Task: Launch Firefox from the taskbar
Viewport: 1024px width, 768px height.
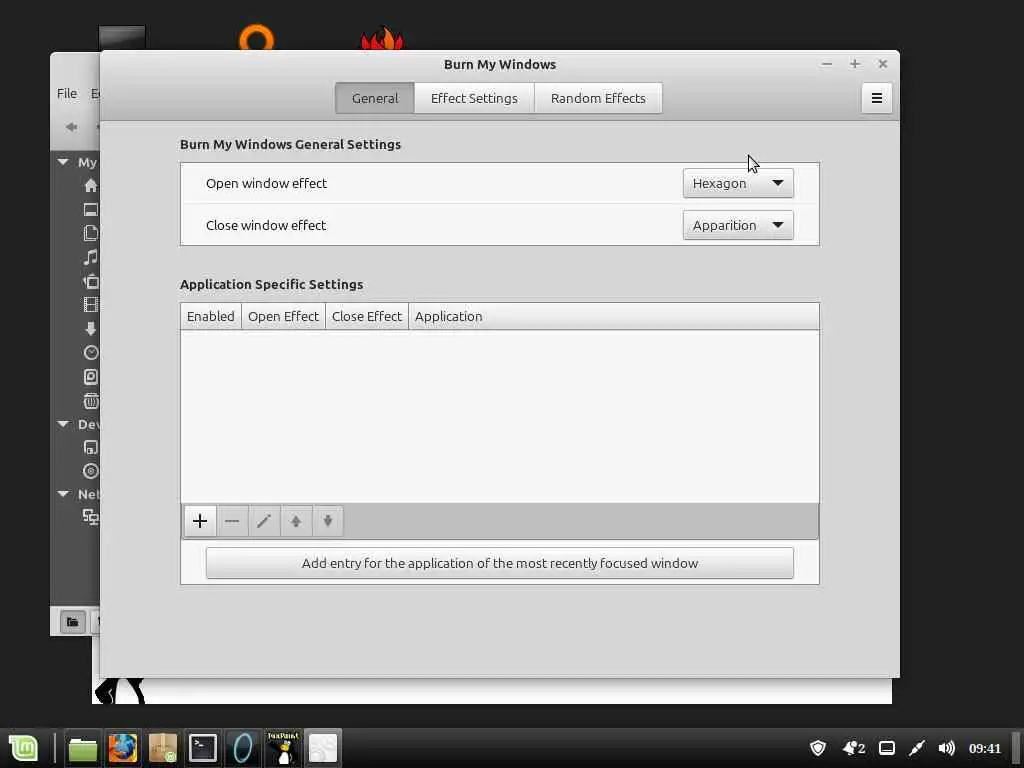Action: click(123, 748)
